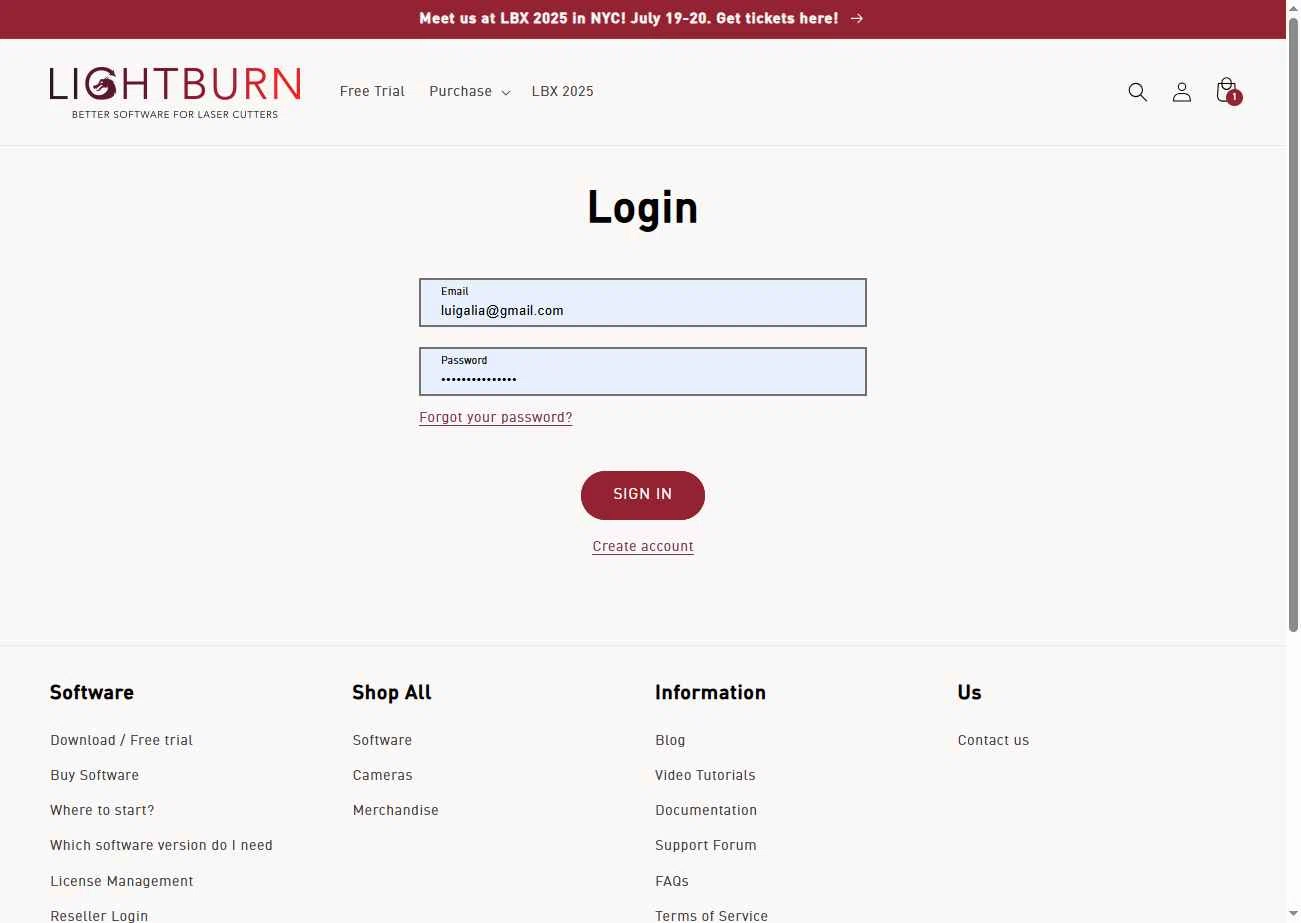Open Buy Software footer link

(94, 775)
